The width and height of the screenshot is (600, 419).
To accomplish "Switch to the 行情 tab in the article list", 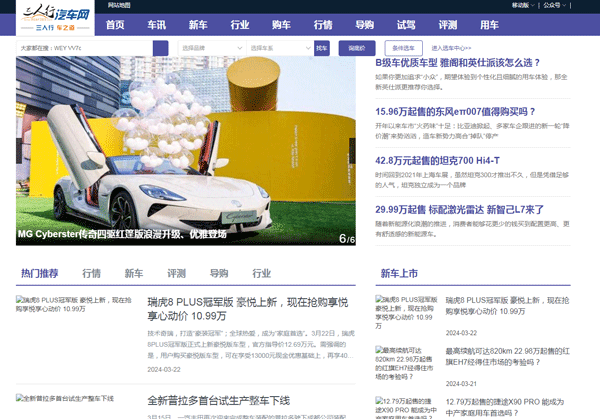I will (91, 273).
